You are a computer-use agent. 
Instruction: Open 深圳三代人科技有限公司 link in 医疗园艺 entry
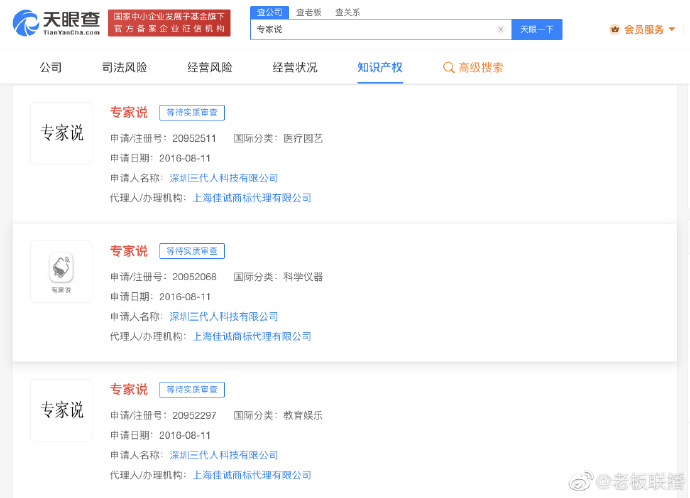(x=224, y=178)
